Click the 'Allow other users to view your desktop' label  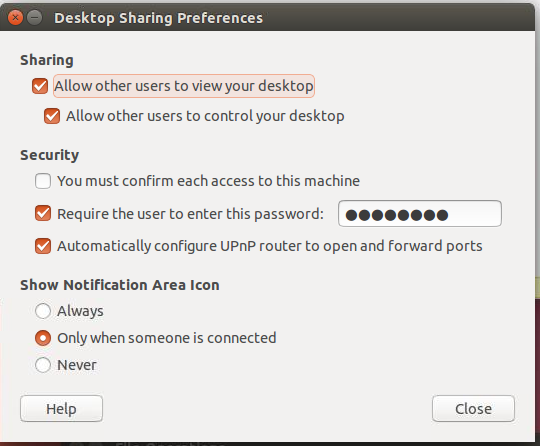click(184, 86)
